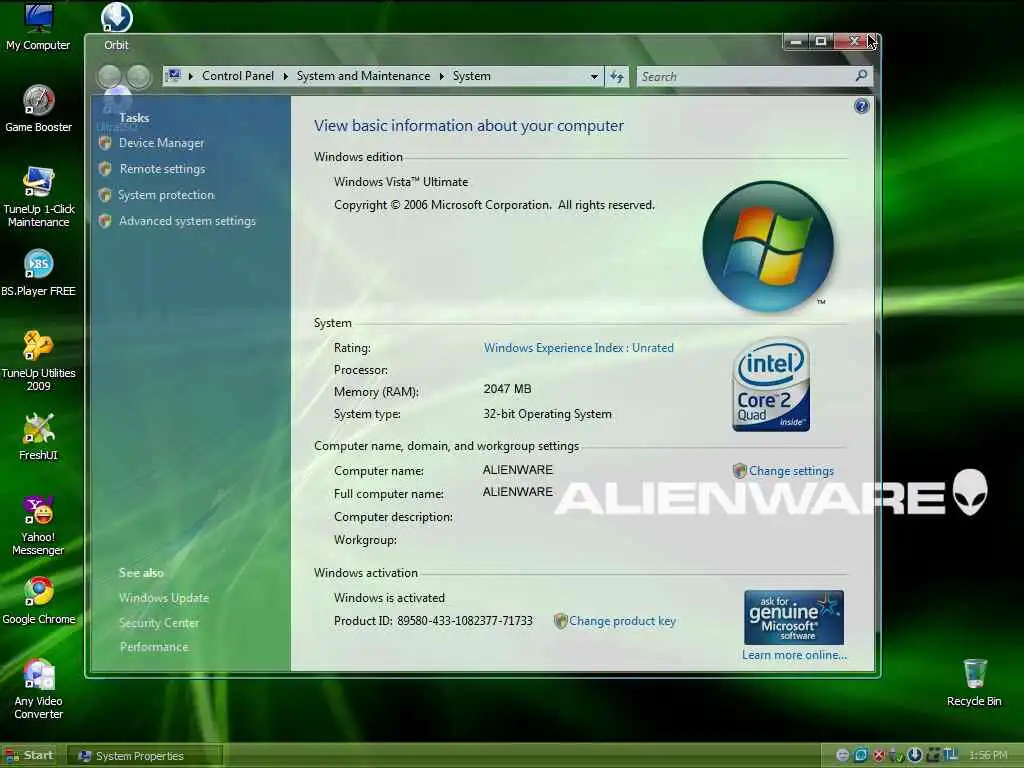This screenshot has height=768, width=1024.
Task: Open the Orbit desktop icon
Action: [x=116, y=27]
